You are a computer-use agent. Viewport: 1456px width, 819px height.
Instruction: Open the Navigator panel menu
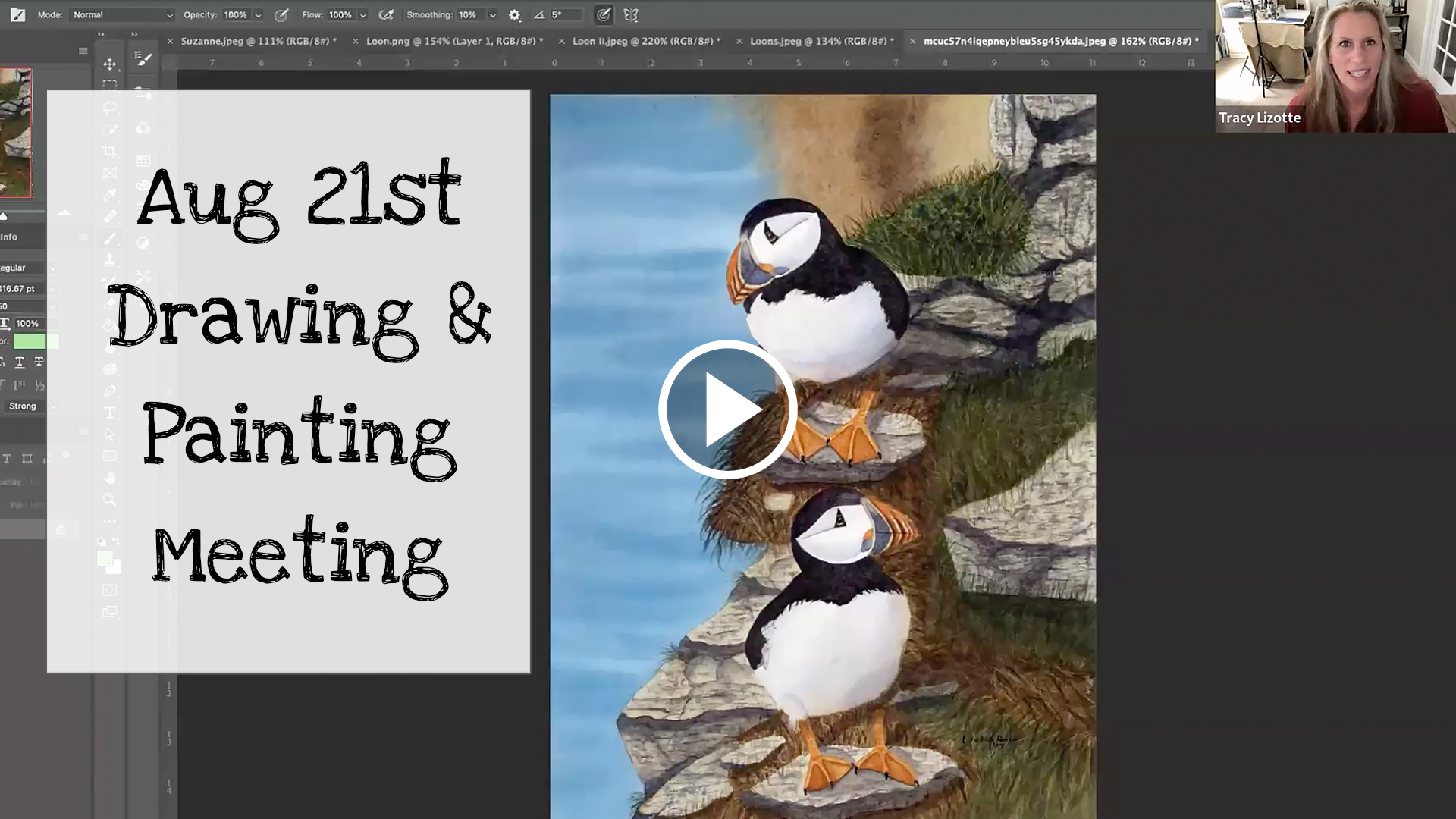click(x=83, y=51)
